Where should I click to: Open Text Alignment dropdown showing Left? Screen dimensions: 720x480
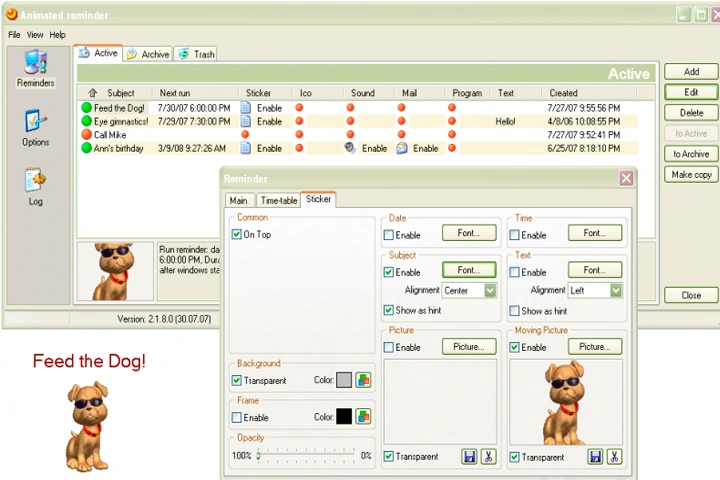(595, 291)
